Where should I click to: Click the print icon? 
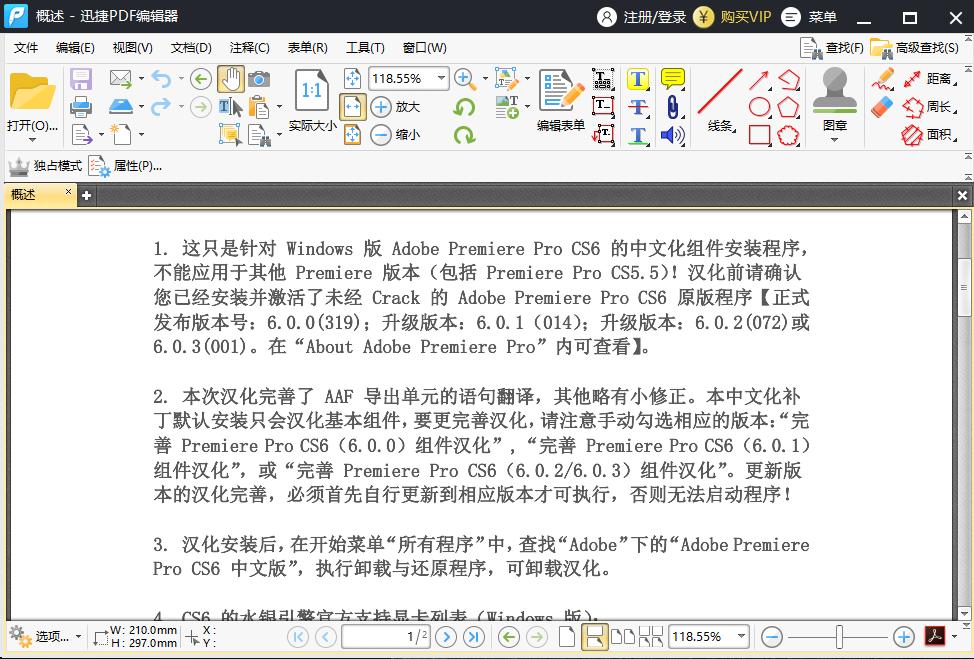coord(81,107)
